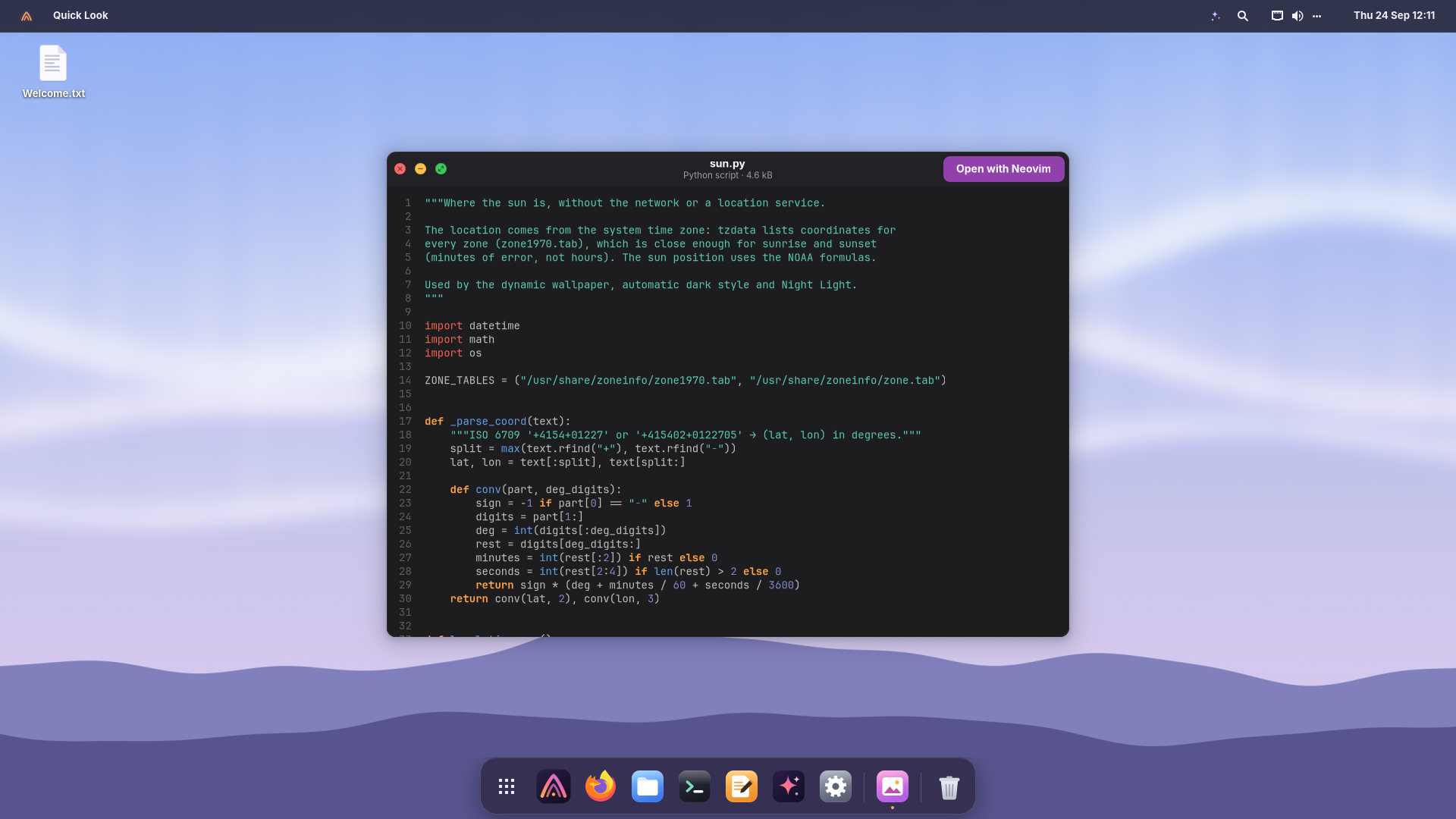Click the 'def _parse_coord(text):' line
Viewport: 1456px width, 819px height.
click(x=497, y=422)
